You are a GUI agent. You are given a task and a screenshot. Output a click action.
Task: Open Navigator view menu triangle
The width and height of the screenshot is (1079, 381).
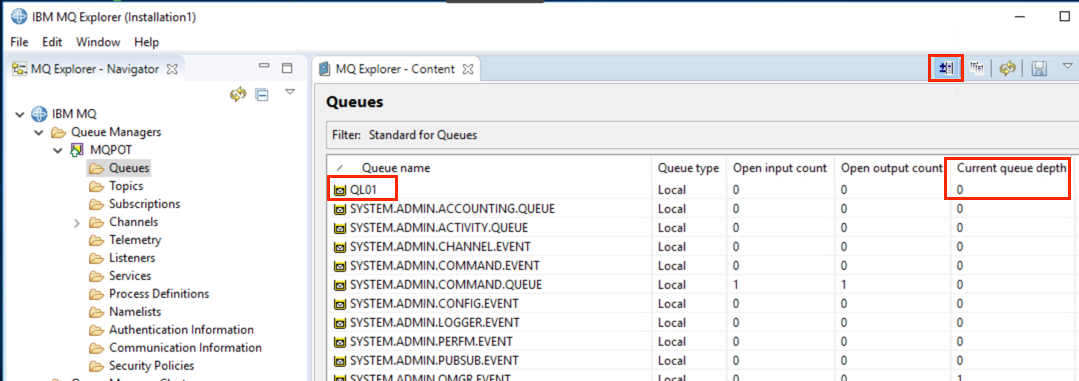coord(290,91)
